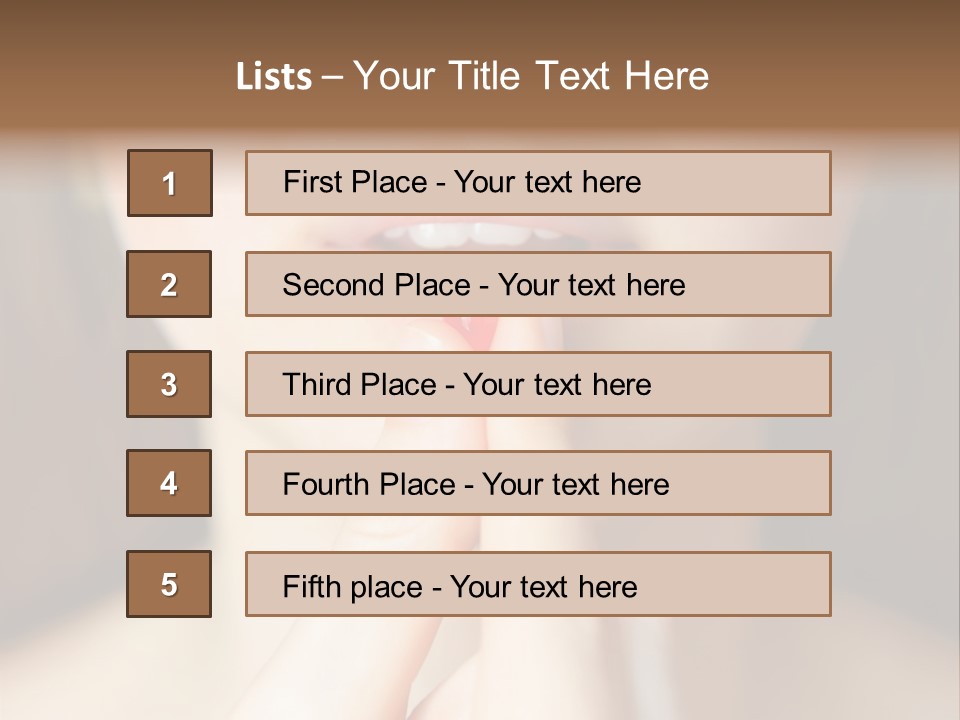The width and height of the screenshot is (960, 720).
Task: Click the bold word Lists in title
Action: tap(274, 77)
